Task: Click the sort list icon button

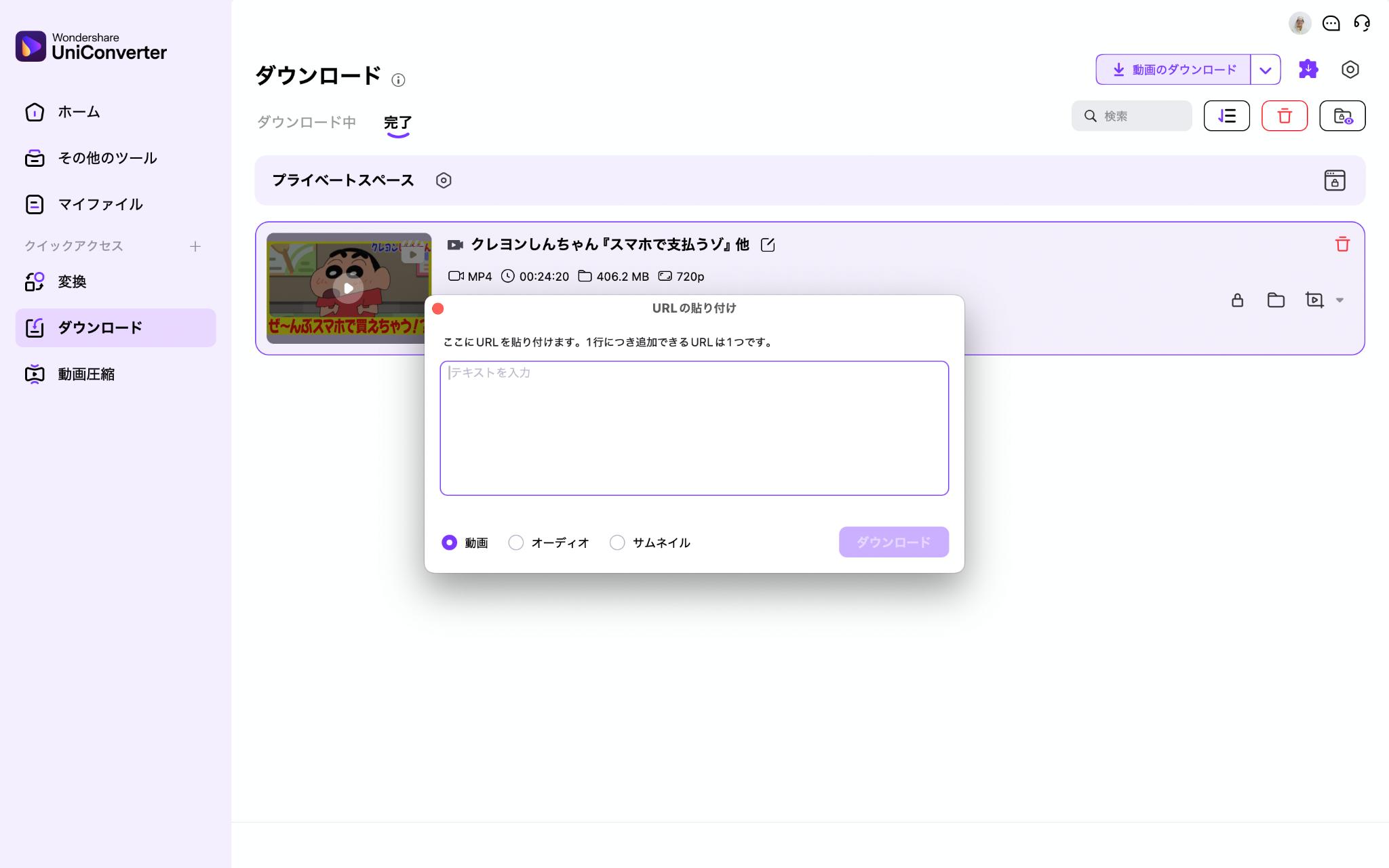Action: [x=1226, y=116]
